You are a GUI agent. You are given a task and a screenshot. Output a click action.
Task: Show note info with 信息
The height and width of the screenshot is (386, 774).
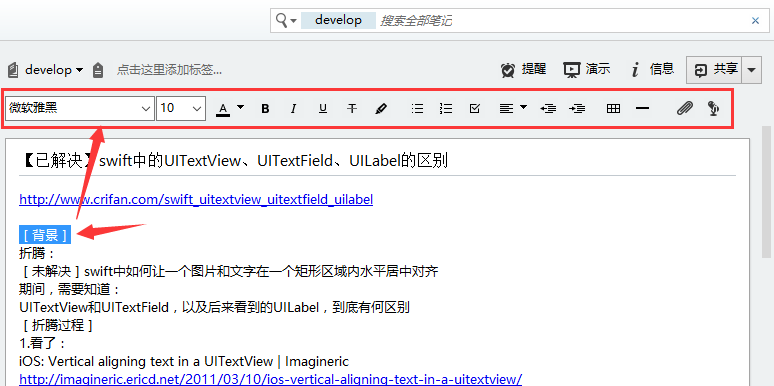click(x=652, y=70)
